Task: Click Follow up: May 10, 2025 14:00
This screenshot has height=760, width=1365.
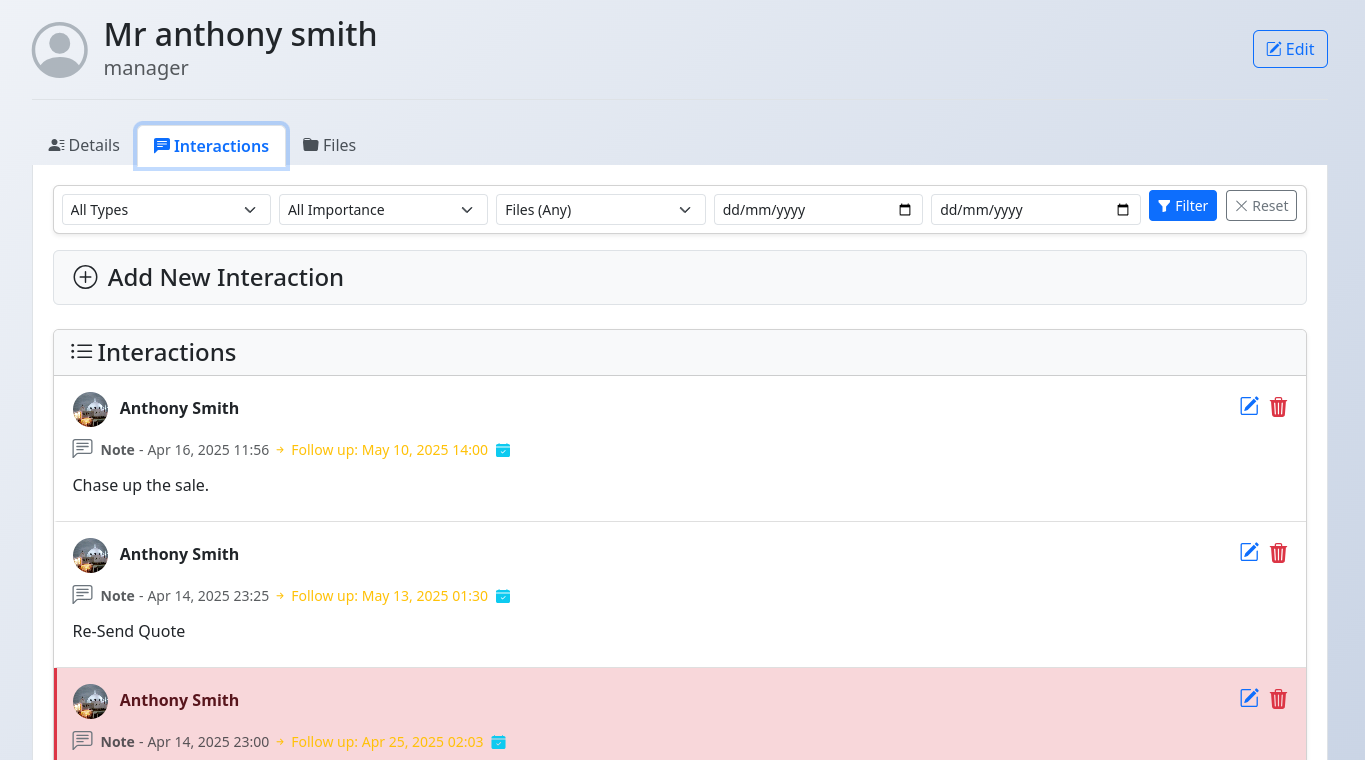Action: tap(389, 450)
